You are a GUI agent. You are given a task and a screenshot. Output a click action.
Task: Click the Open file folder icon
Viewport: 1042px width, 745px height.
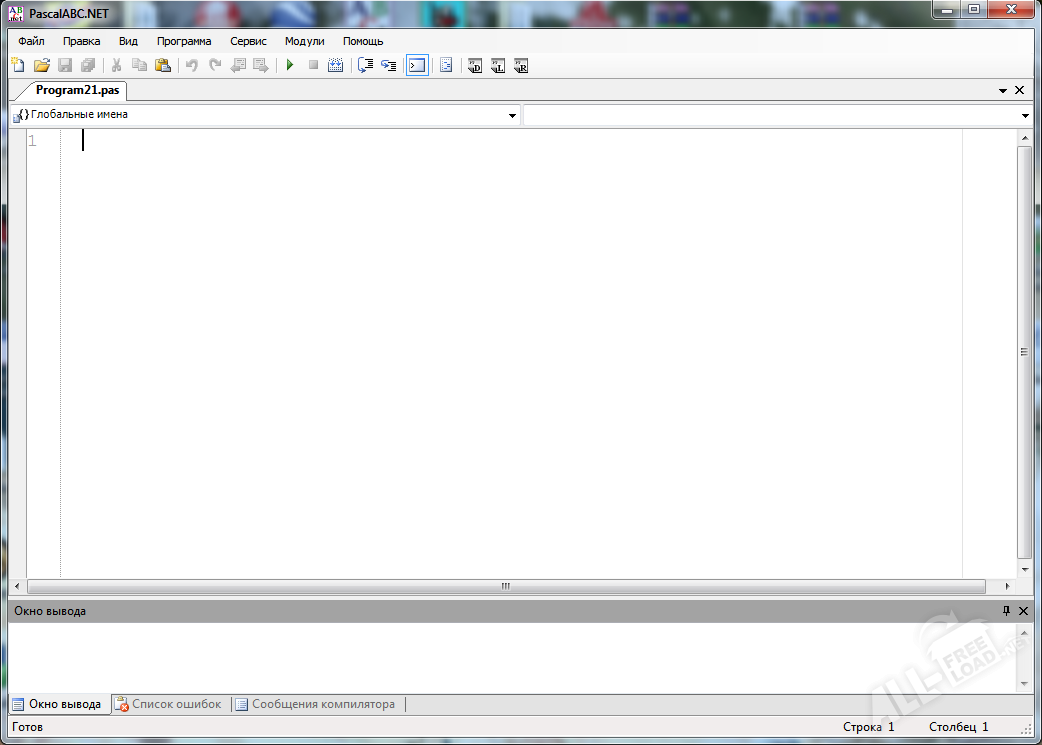[x=41, y=65]
